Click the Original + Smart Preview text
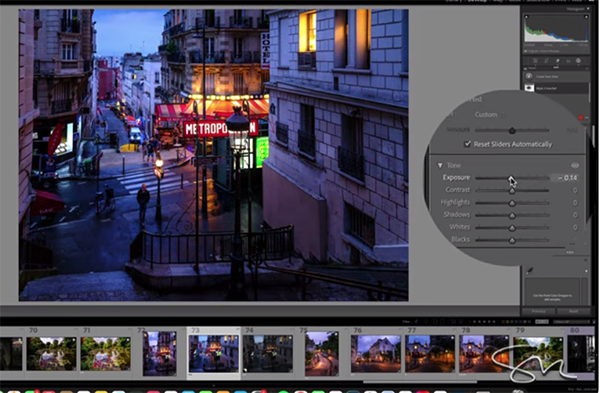600x393 pixels. (544, 51)
